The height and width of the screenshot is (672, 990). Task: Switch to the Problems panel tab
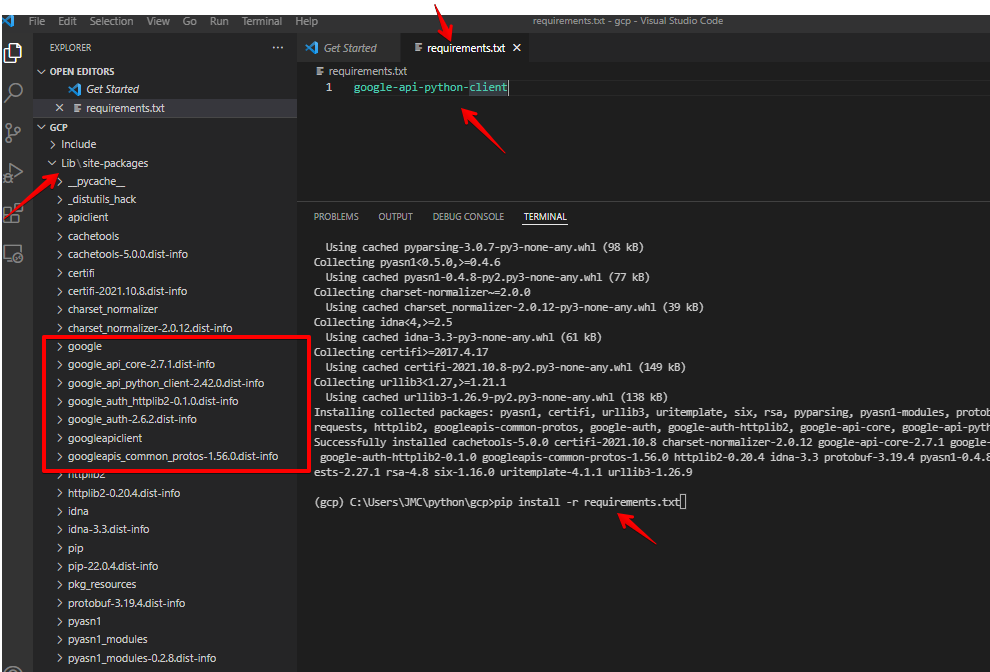click(336, 217)
